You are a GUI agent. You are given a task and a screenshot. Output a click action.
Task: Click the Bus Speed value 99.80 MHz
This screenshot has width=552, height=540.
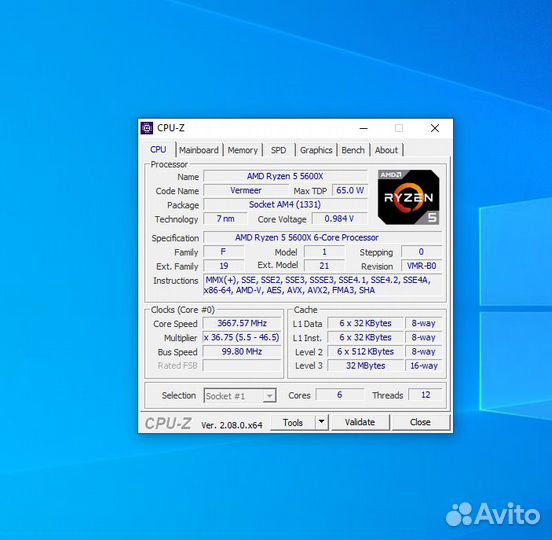(x=242, y=351)
